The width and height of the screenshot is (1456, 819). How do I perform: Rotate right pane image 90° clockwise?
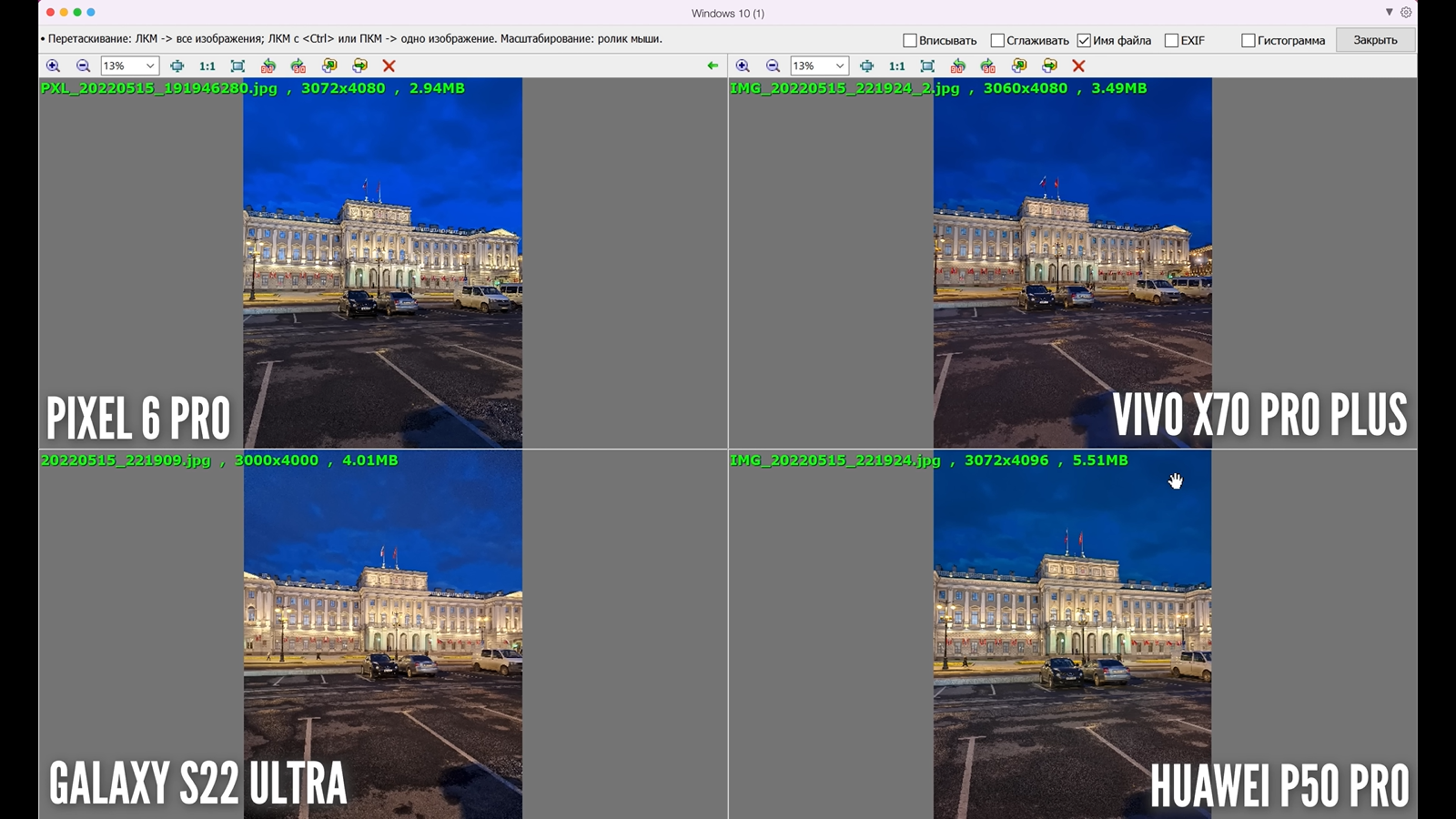click(x=988, y=66)
